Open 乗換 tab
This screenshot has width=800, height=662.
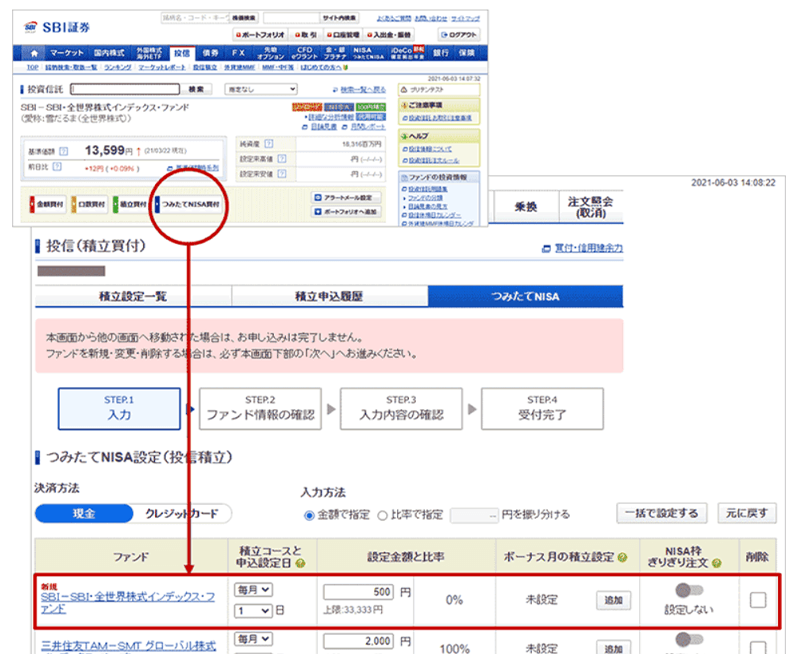click(526, 207)
